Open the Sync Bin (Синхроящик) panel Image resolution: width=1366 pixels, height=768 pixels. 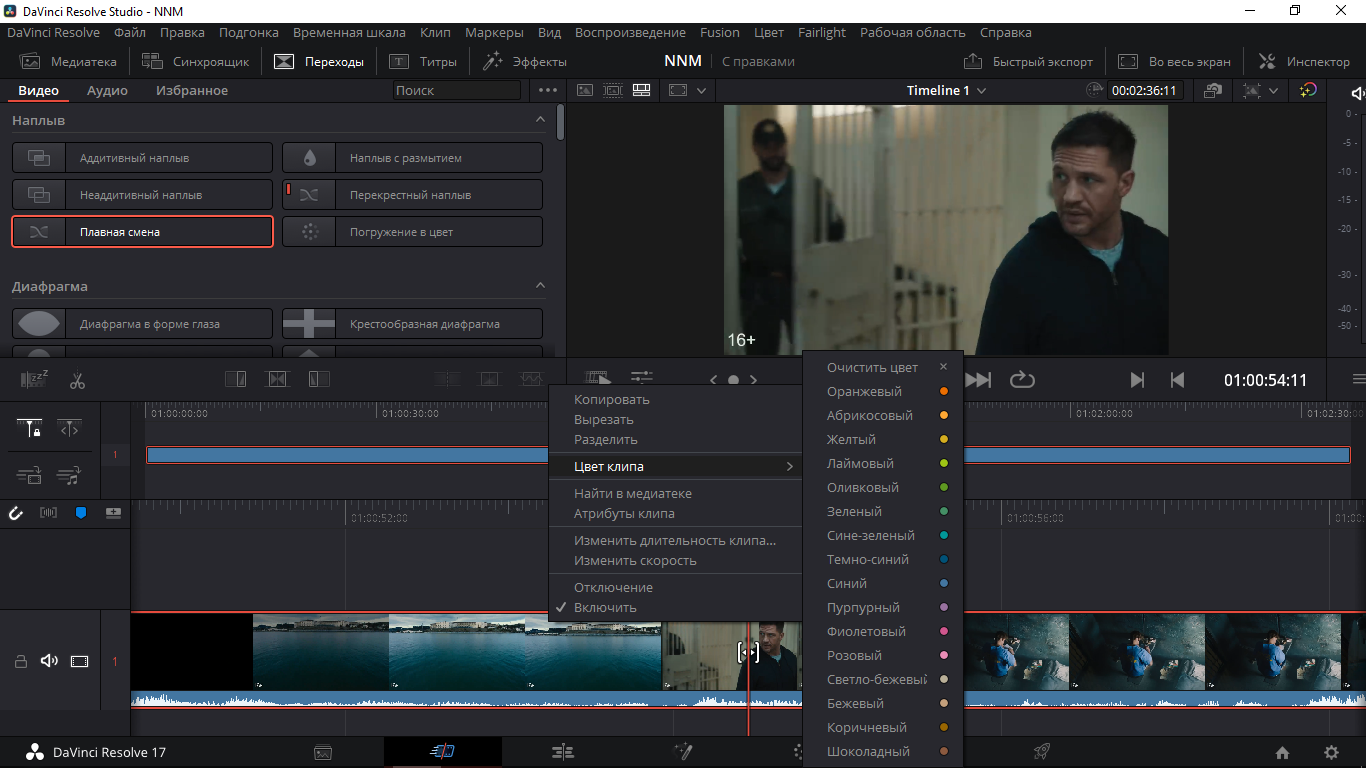click(195, 61)
